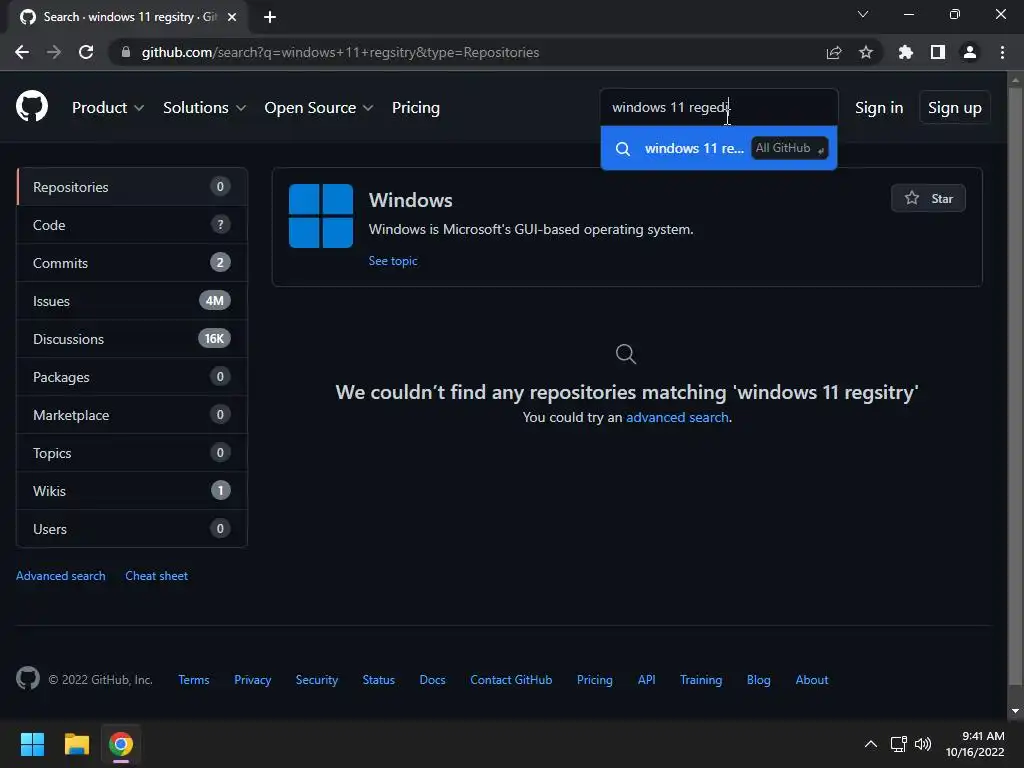Click the volume speaker tray icon
The width and height of the screenshot is (1024, 768).
[x=923, y=744]
